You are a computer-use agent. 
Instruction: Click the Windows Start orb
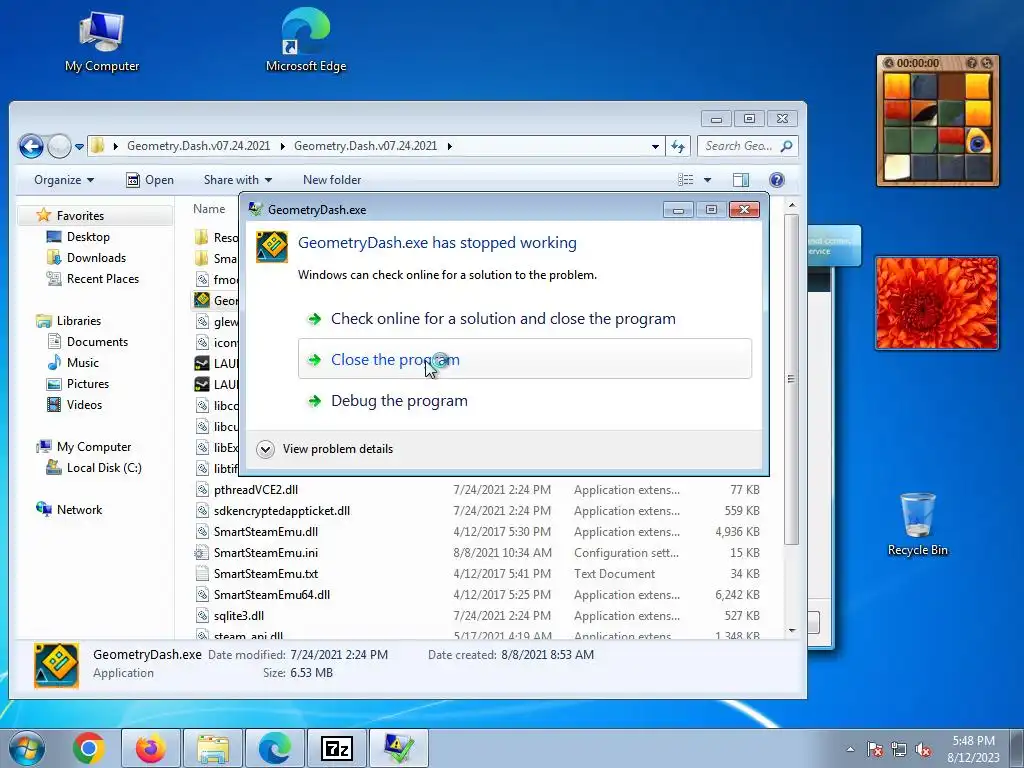27,748
